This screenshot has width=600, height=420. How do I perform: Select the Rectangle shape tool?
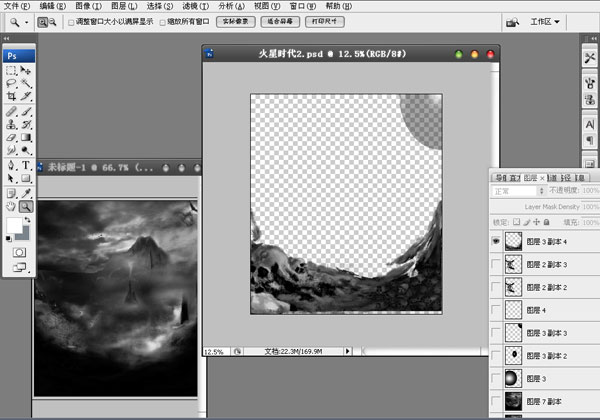click(x=26, y=178)
